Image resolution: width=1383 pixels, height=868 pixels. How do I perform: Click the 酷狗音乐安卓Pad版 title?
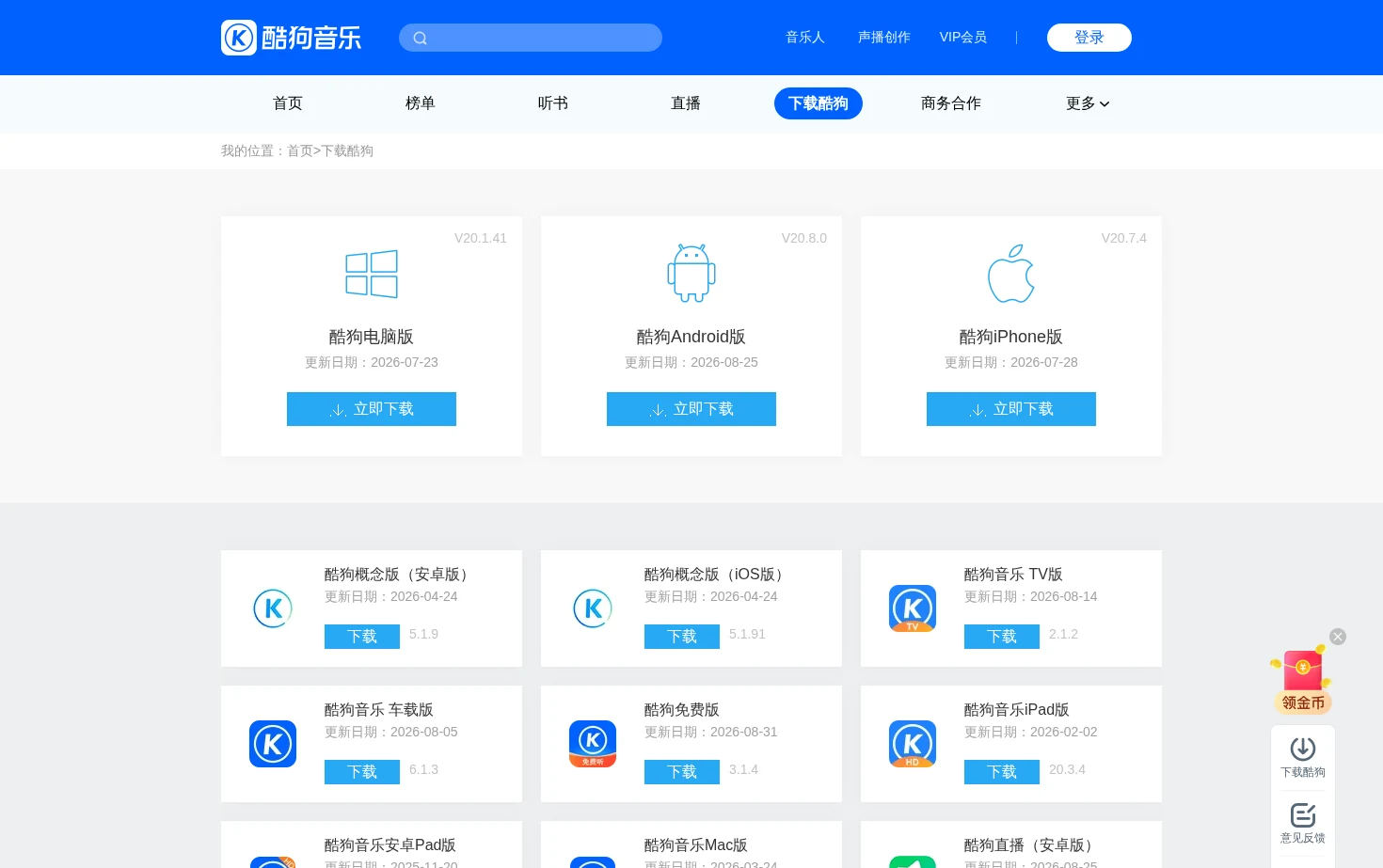click(x=390, y=845)
